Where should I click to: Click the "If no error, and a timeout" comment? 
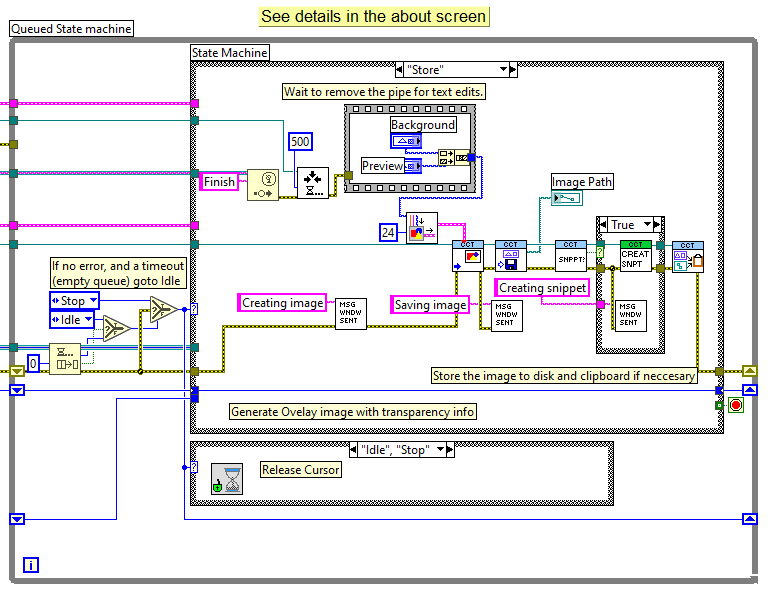(118, 273)
